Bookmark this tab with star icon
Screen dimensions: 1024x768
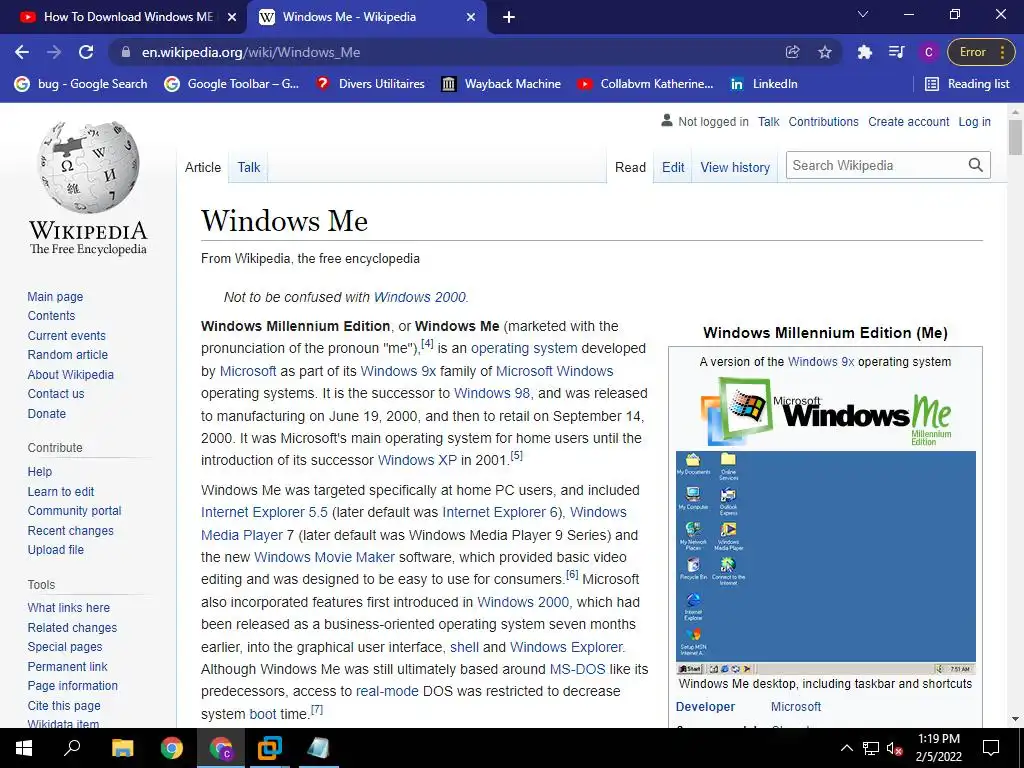825,52
